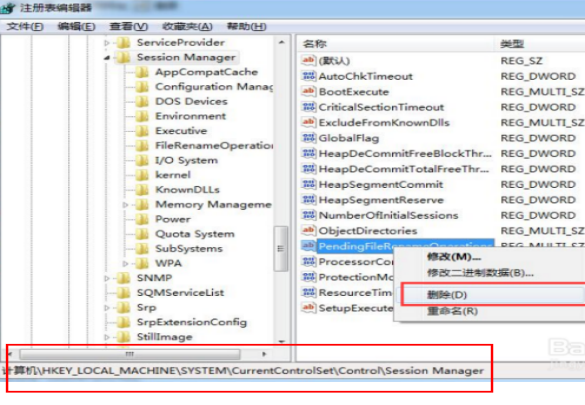Click the registry path in status bar

coord(243,371)
